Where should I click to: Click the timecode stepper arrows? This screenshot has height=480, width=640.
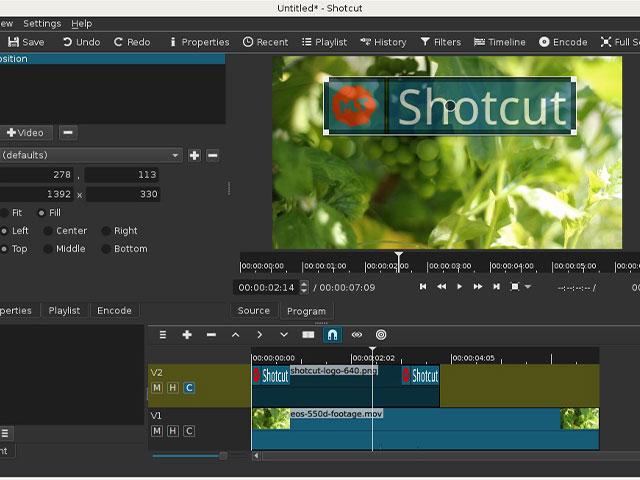point(304,287)
